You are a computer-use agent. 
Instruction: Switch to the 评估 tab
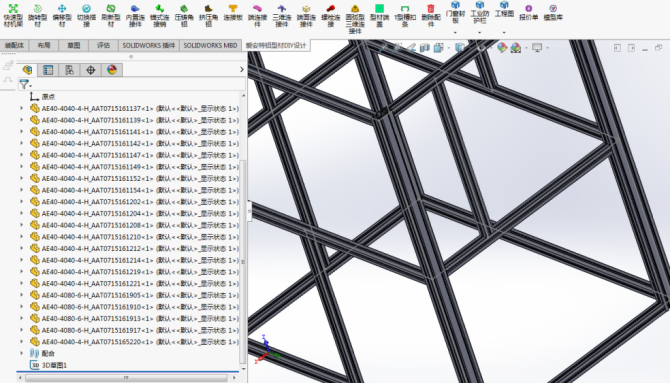coord(103,45)
